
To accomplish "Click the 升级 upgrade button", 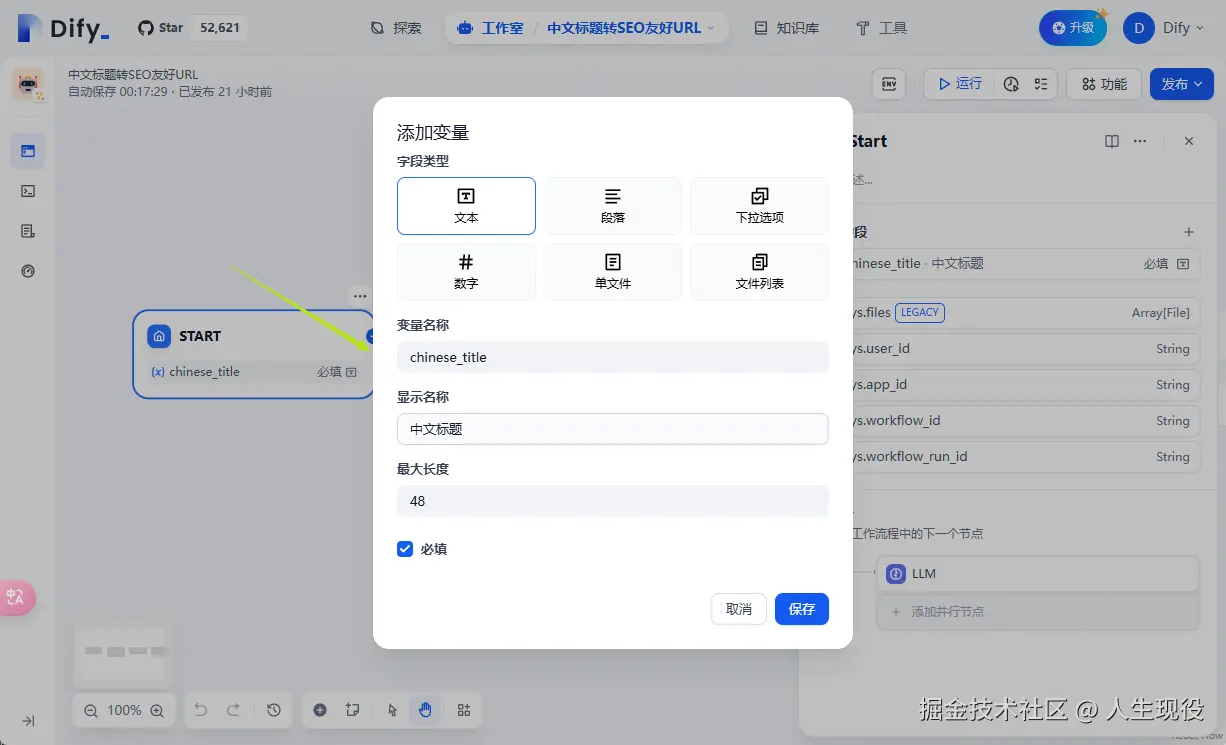I will pyautogui.click(x=1073, y=28).
